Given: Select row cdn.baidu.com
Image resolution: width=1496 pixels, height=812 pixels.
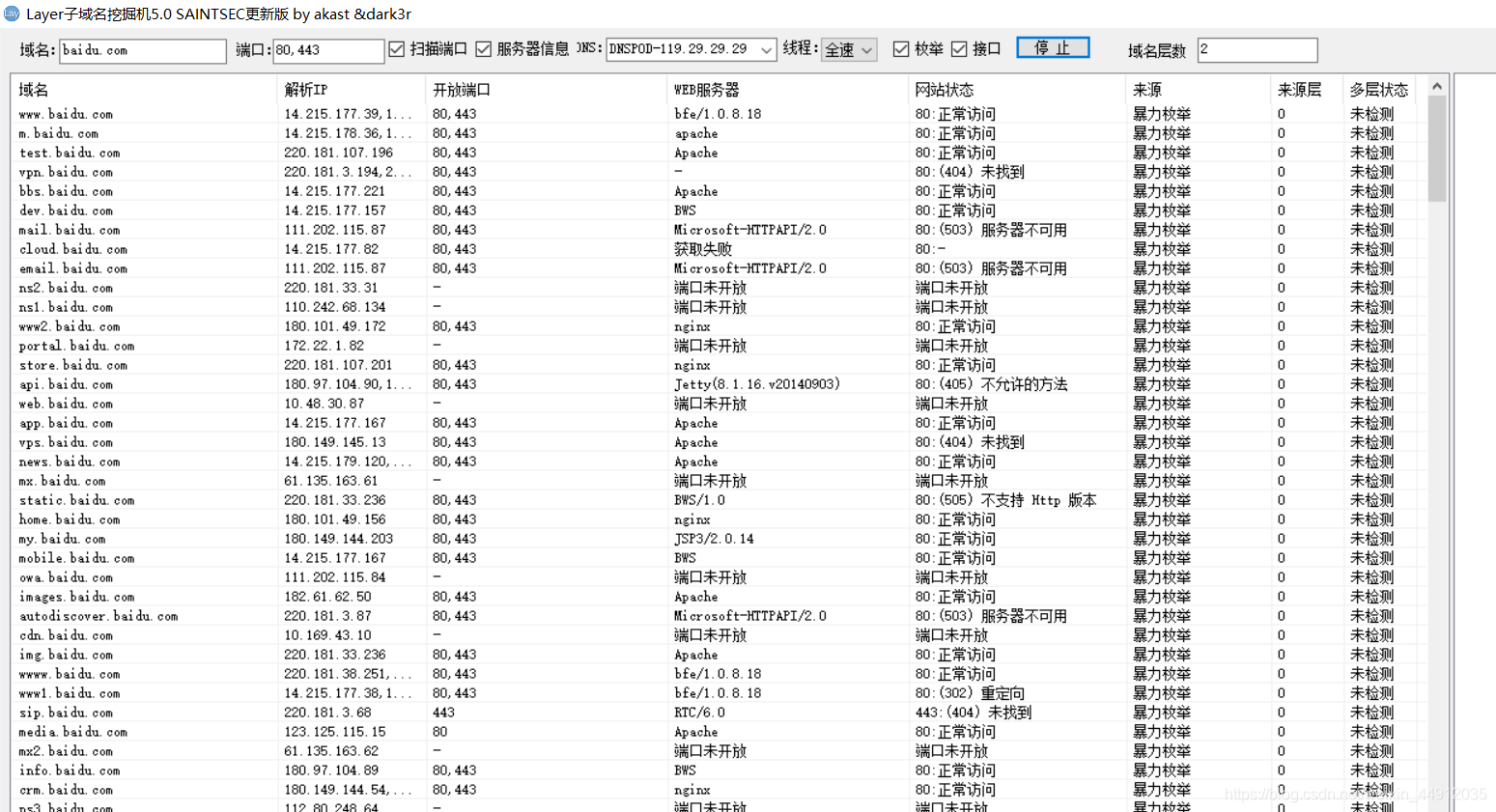Looking at the screenshot, I should point(719,635).
